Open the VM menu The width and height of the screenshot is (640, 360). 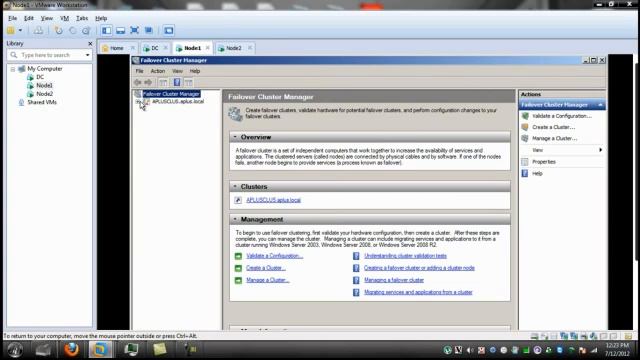(x=64, y=18)
